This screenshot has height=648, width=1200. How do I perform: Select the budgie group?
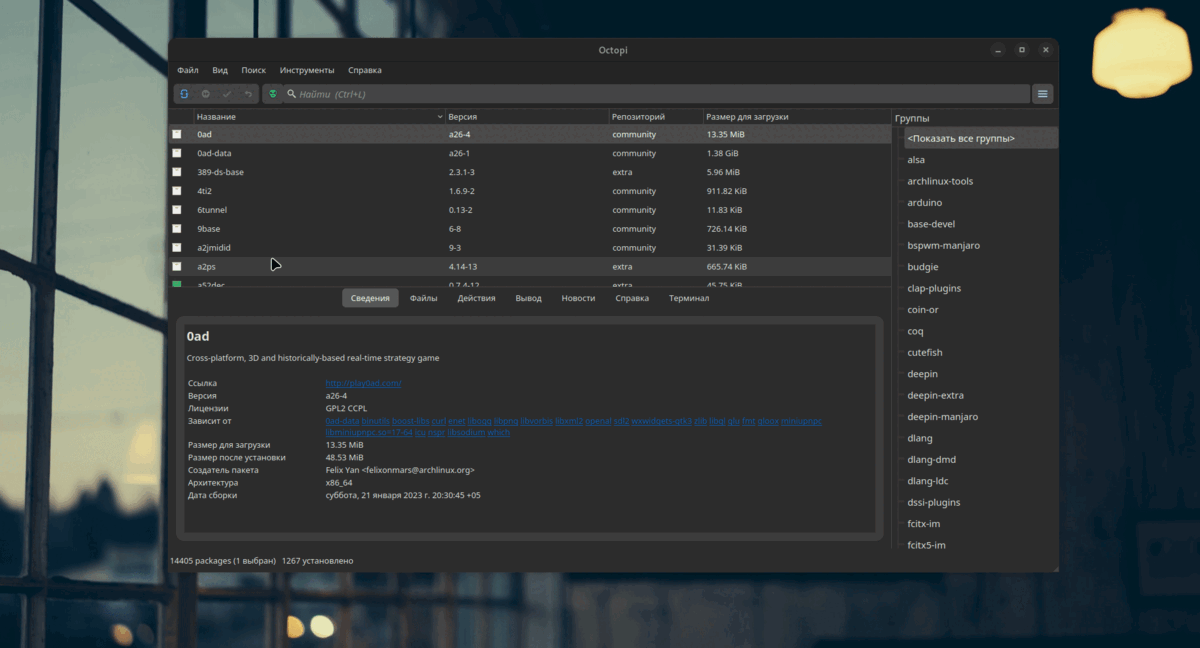(x=922, y=267)
